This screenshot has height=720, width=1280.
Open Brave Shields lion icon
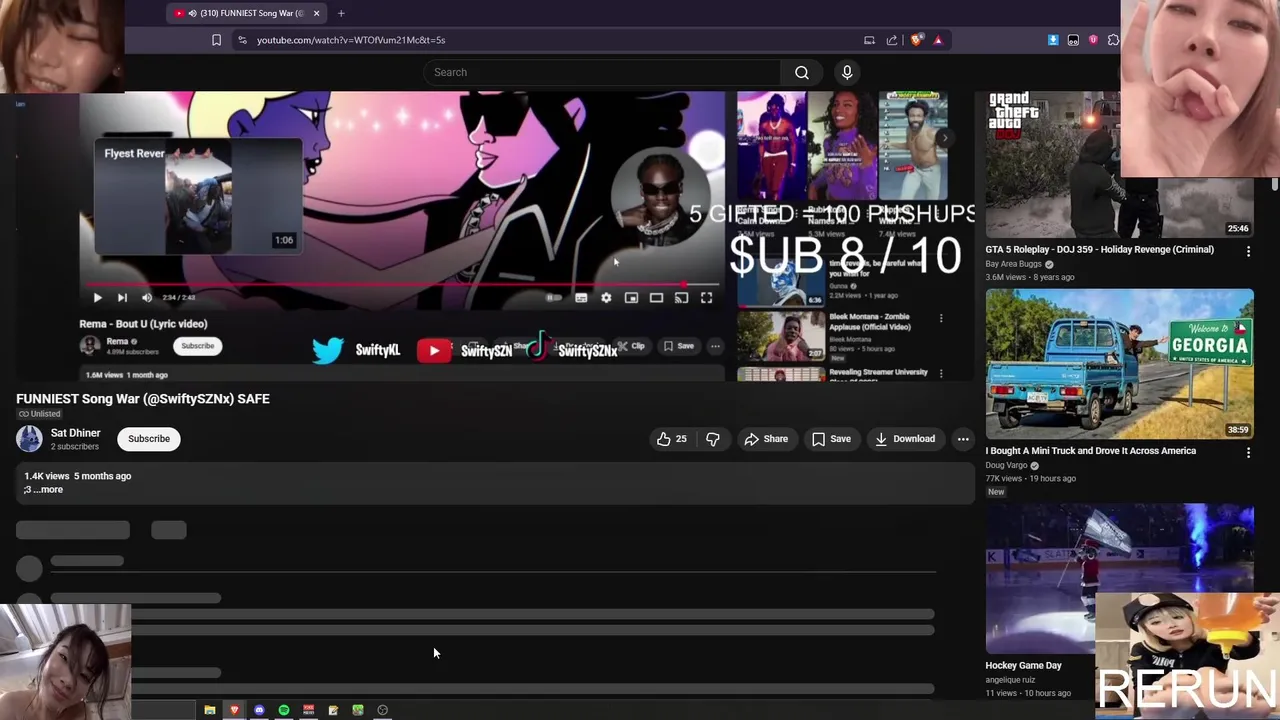pos(916,40)
